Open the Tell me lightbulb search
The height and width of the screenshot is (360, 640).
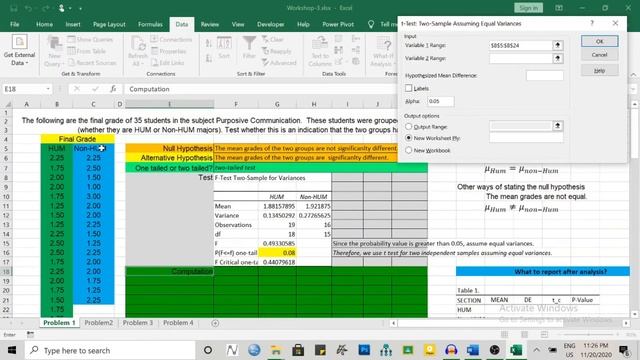(371, 24)
